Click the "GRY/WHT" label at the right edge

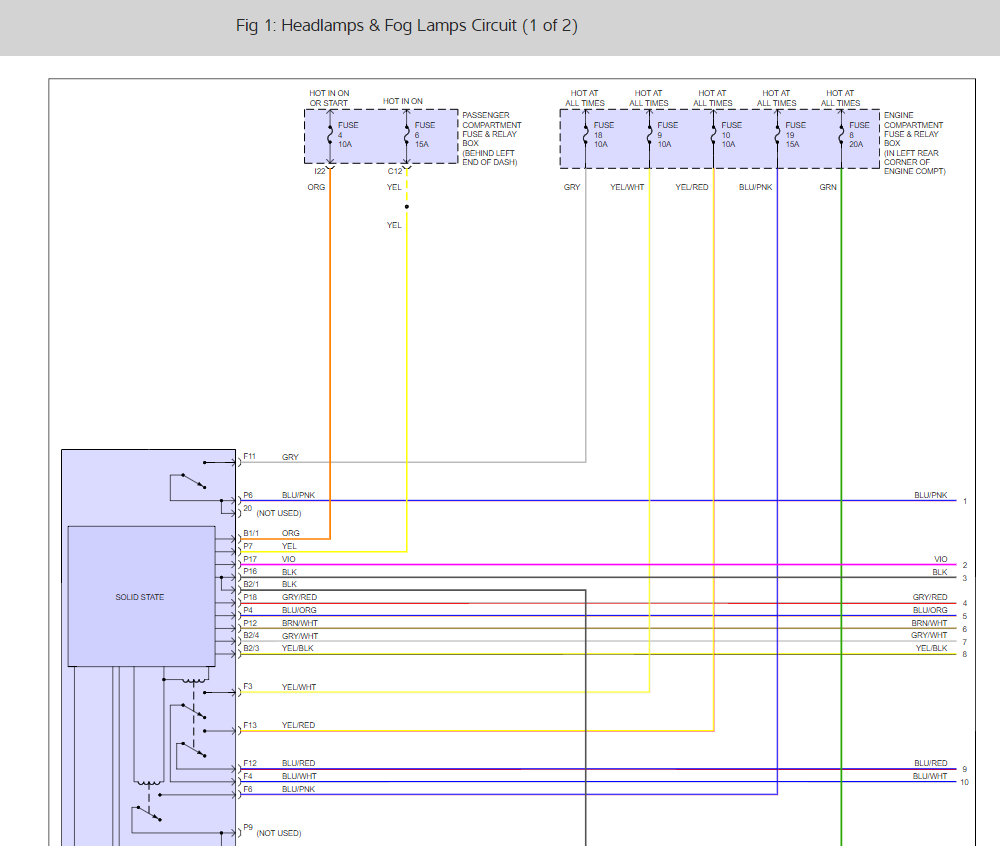point(929,635)
